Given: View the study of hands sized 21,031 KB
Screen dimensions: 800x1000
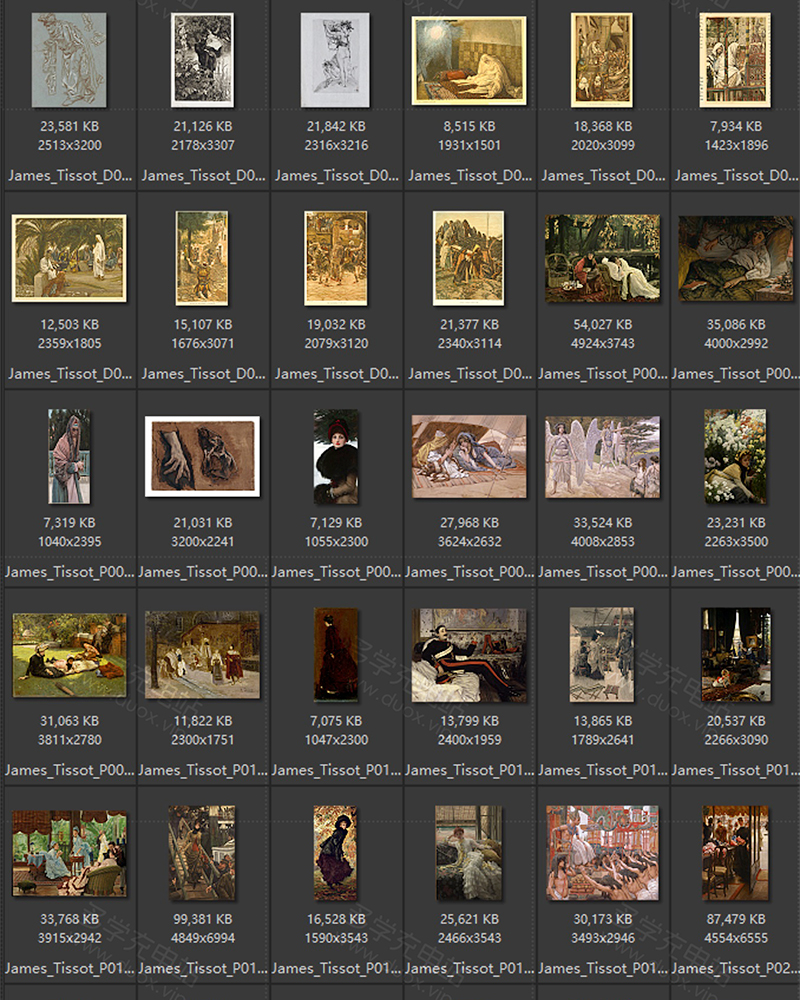Looking at the screenshot, I should click(203, 455).
